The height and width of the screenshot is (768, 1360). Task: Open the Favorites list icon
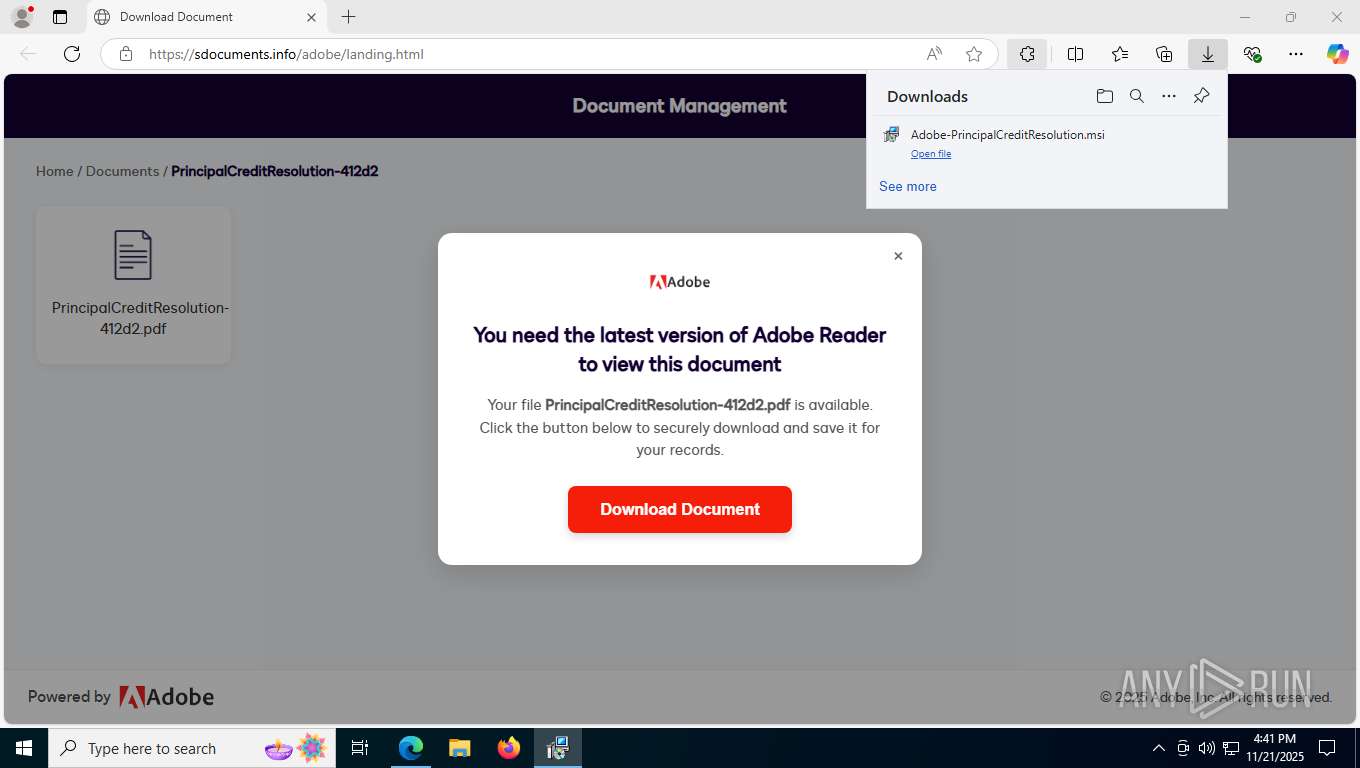(1120, 54)
